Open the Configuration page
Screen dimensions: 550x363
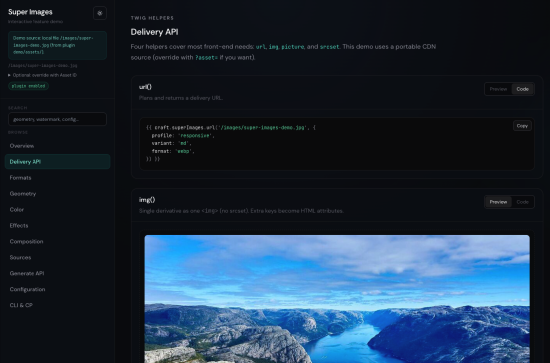click(x=58, y=289)
